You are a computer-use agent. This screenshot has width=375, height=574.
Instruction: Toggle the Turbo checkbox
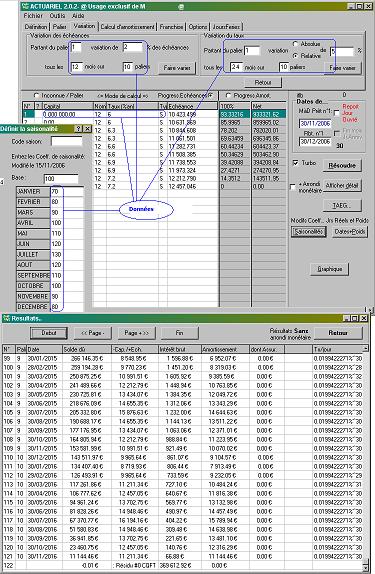[296, 163]
